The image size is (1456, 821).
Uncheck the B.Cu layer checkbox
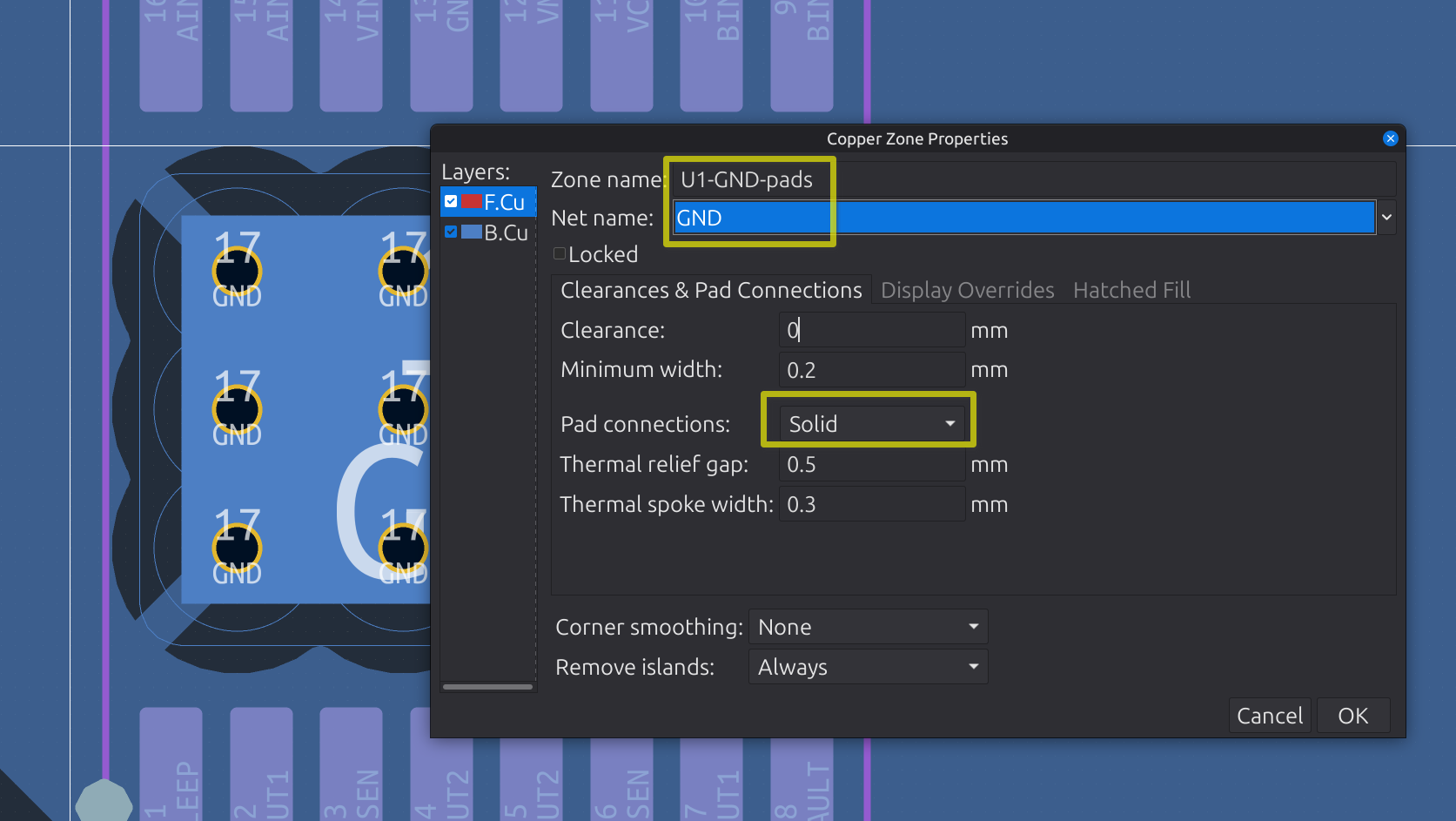point(451,232)
